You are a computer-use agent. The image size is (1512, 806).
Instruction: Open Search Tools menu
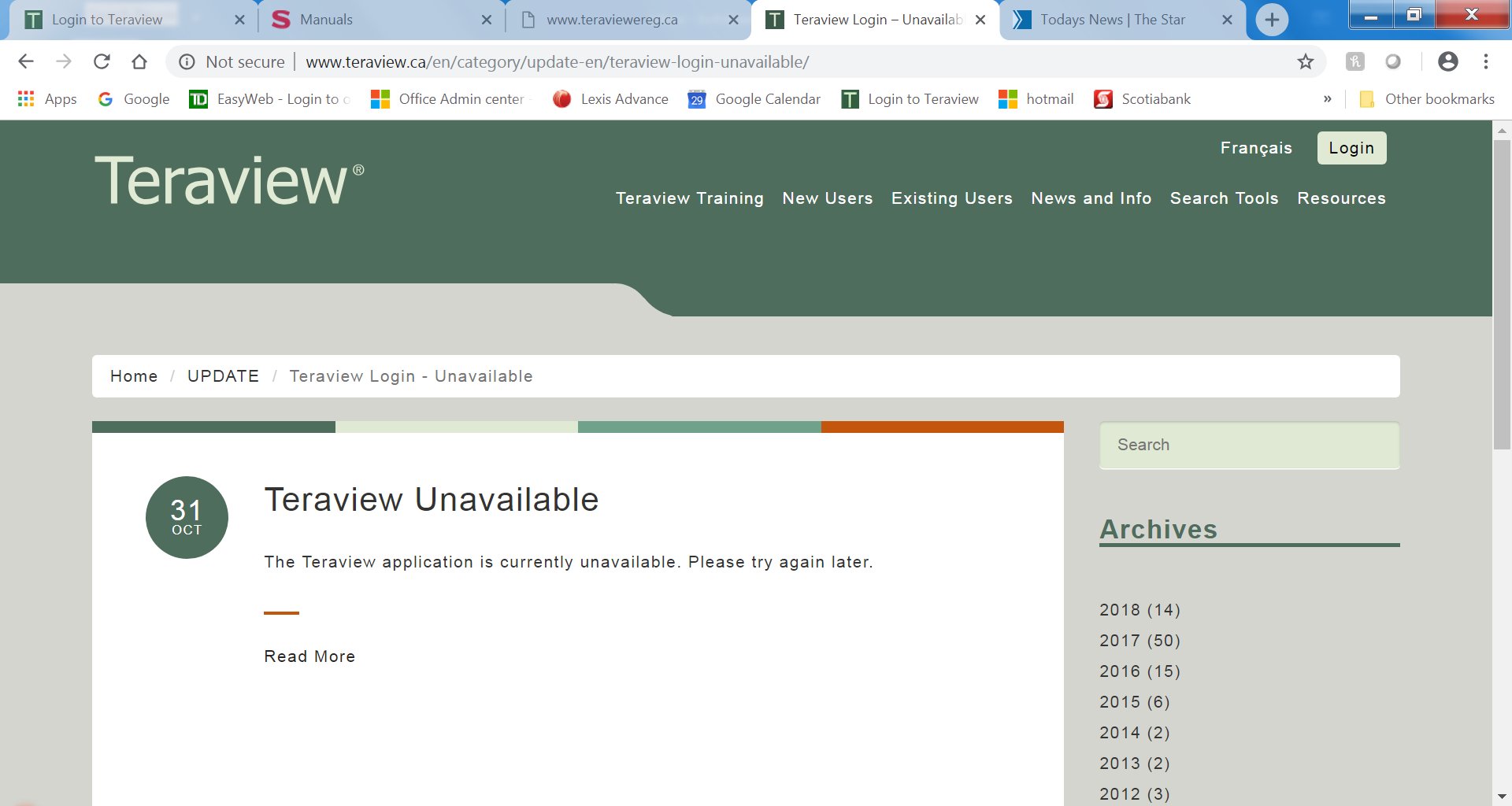1225,198
